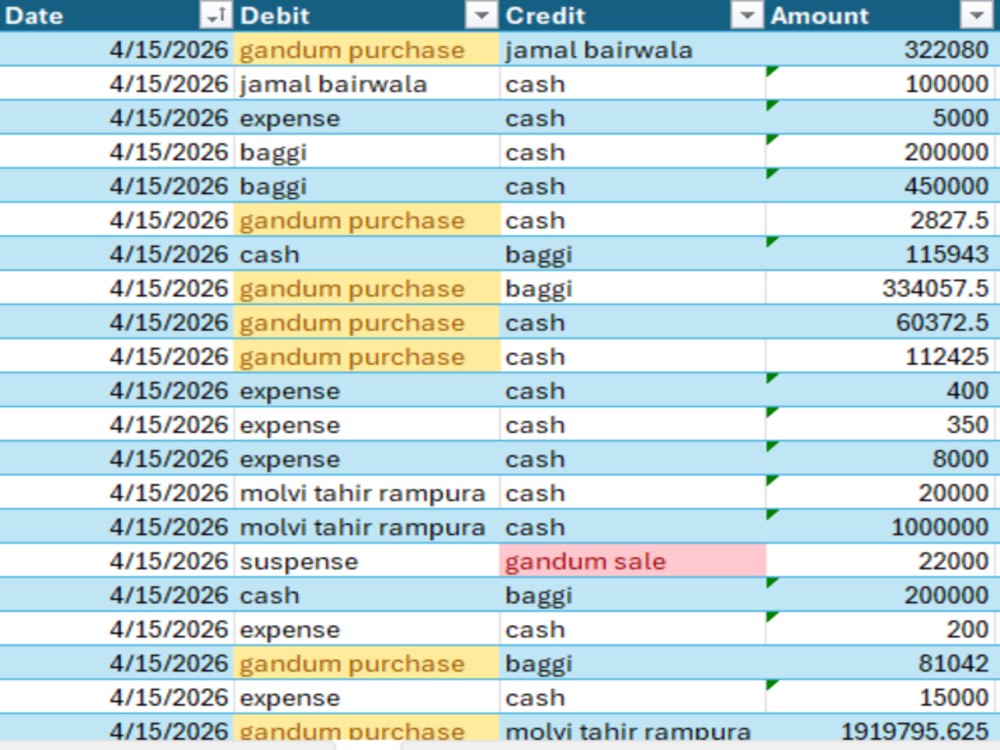Select 'expense' in the 5000 row

(367, 117)
